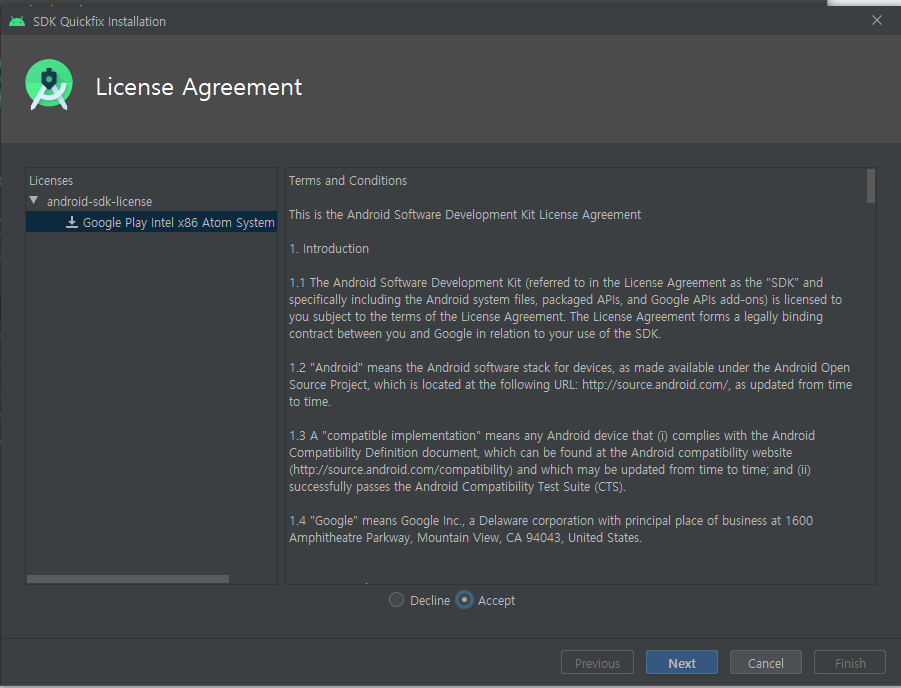
Task: Click the Cancel button
Action: click(x=765, y=663)
